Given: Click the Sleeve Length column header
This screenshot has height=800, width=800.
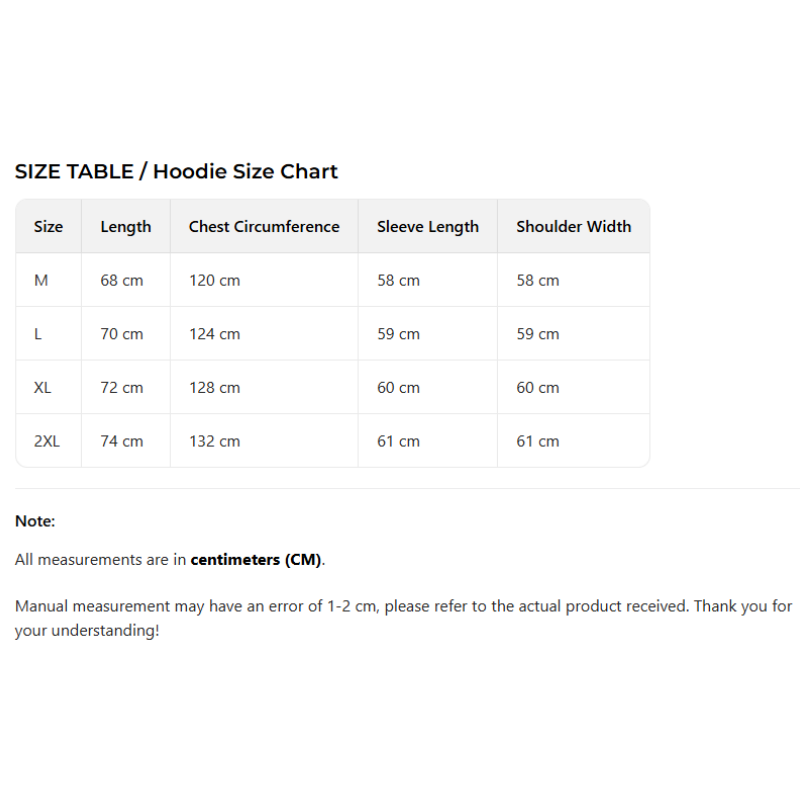Looking at the screenshot, I should [x=428, y=226].
